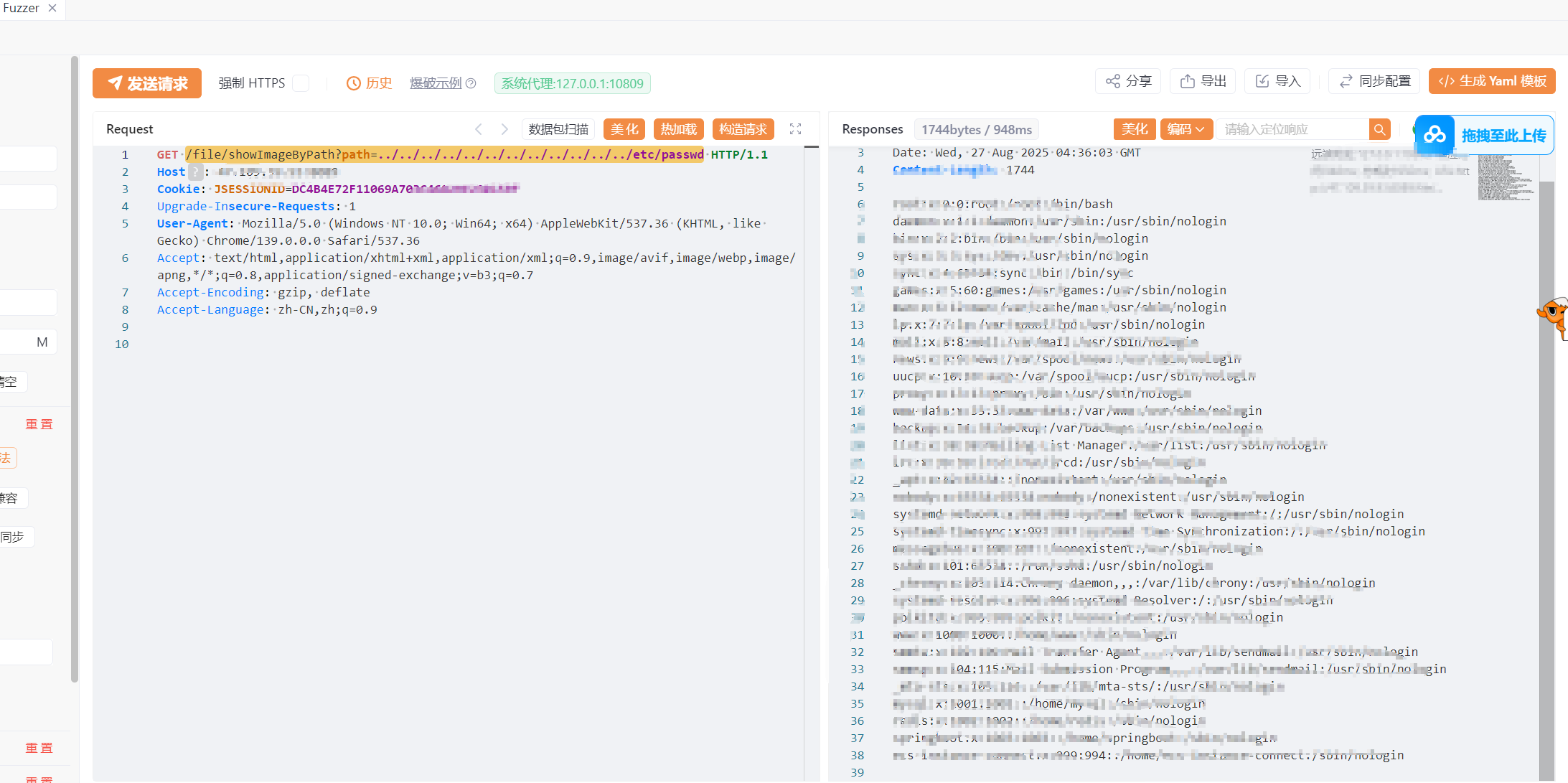This screenshot has height=783, width=1568.
Task: Click the 数据包扫描 packet scan button
Action: (x=558, y=129)
